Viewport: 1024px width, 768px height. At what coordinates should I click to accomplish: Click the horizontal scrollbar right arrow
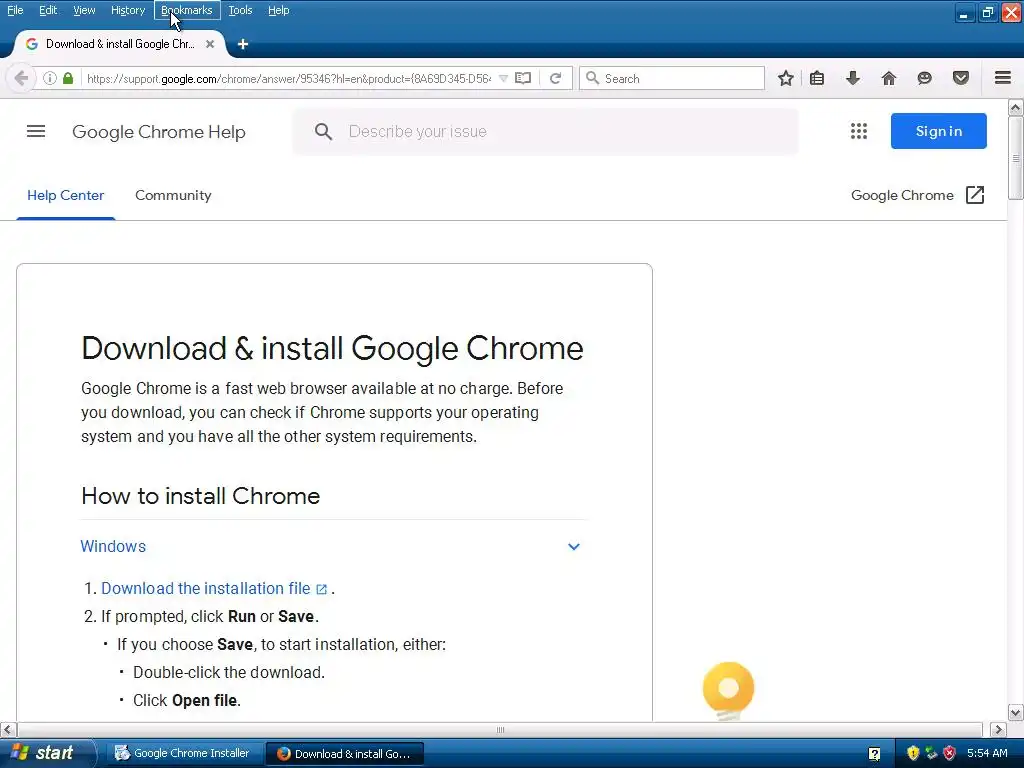tap(999, 729)
